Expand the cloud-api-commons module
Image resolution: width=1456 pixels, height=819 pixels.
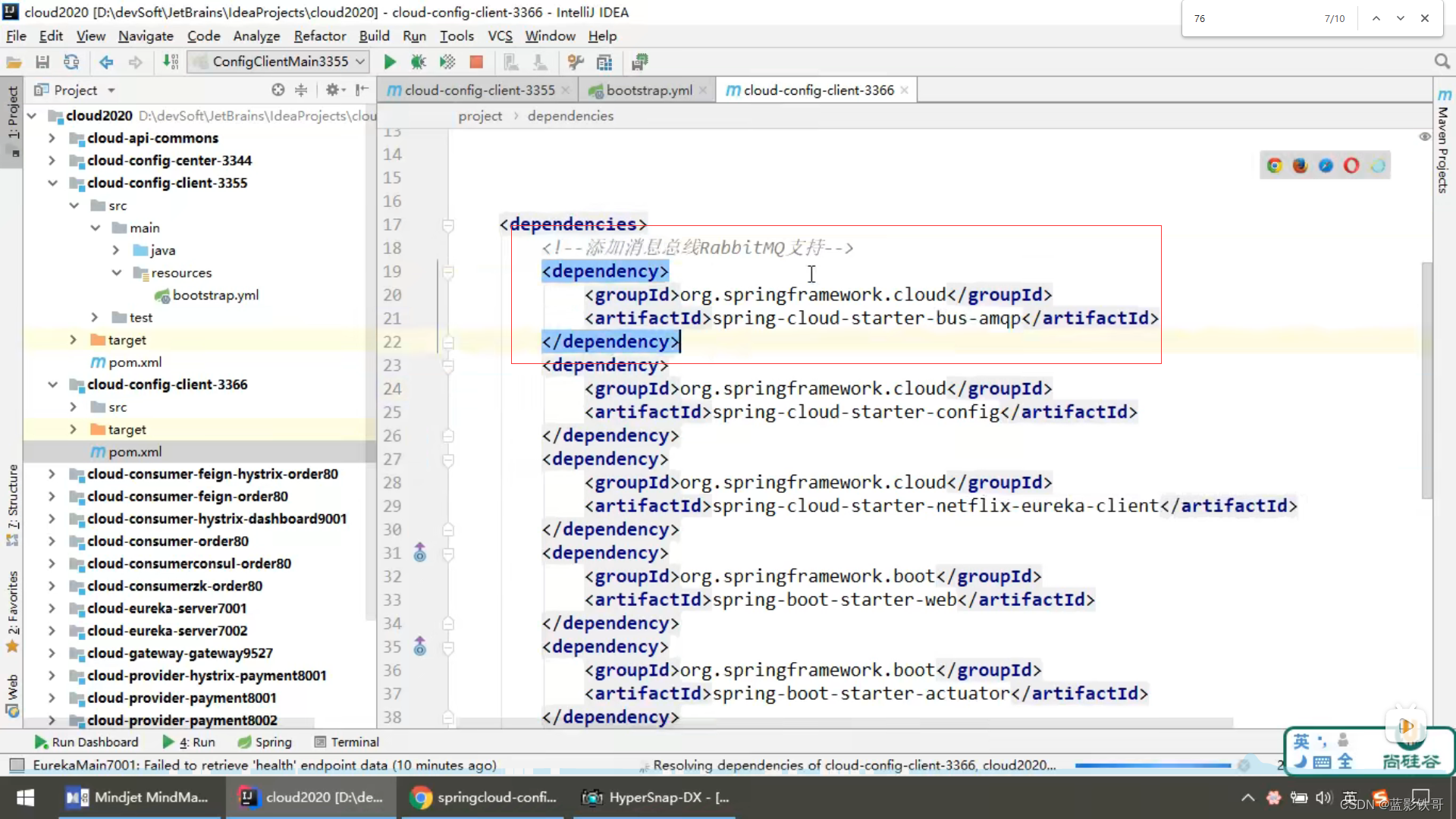pyautogui.click(x=52, y=138)
